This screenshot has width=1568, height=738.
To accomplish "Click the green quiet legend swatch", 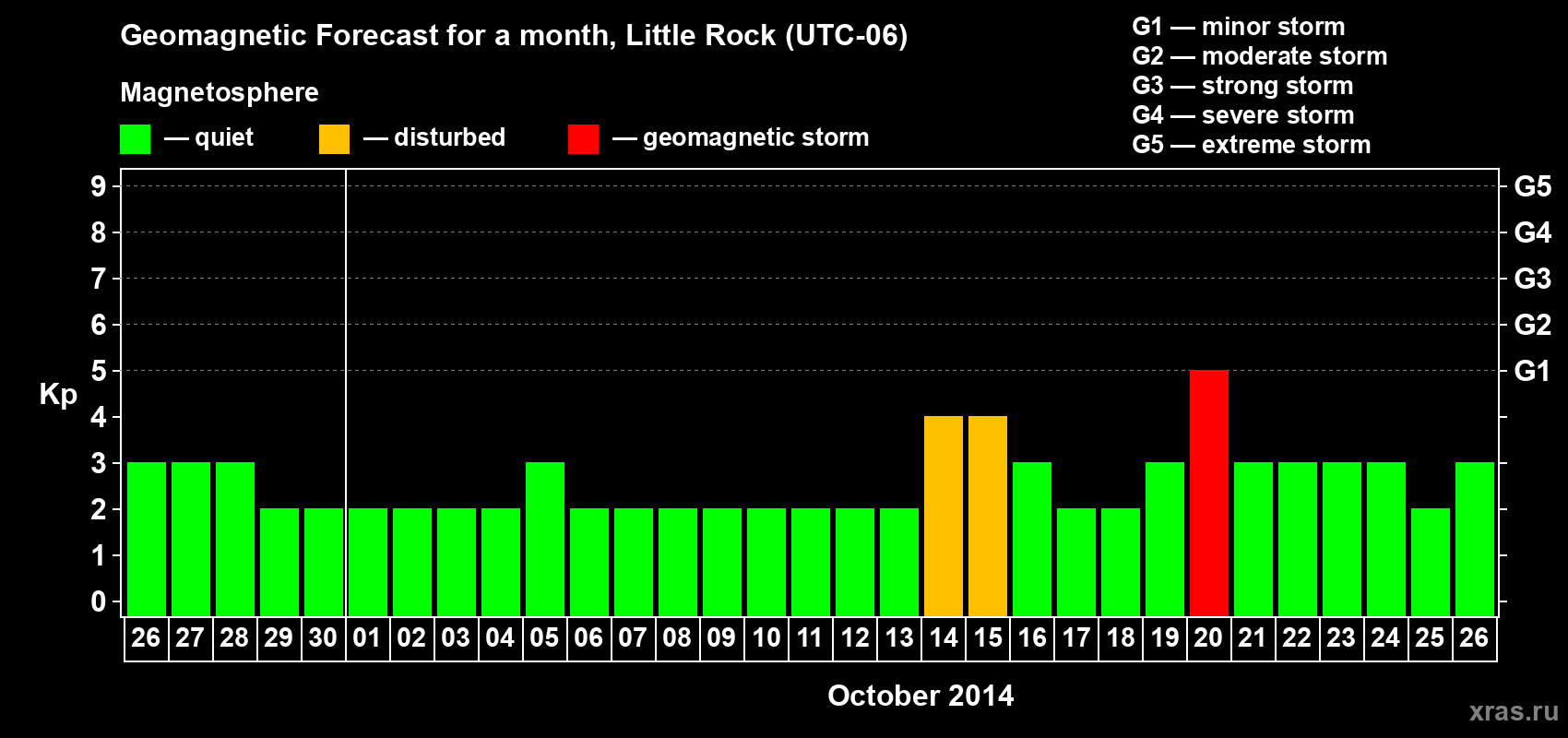I will click(135, 139).
